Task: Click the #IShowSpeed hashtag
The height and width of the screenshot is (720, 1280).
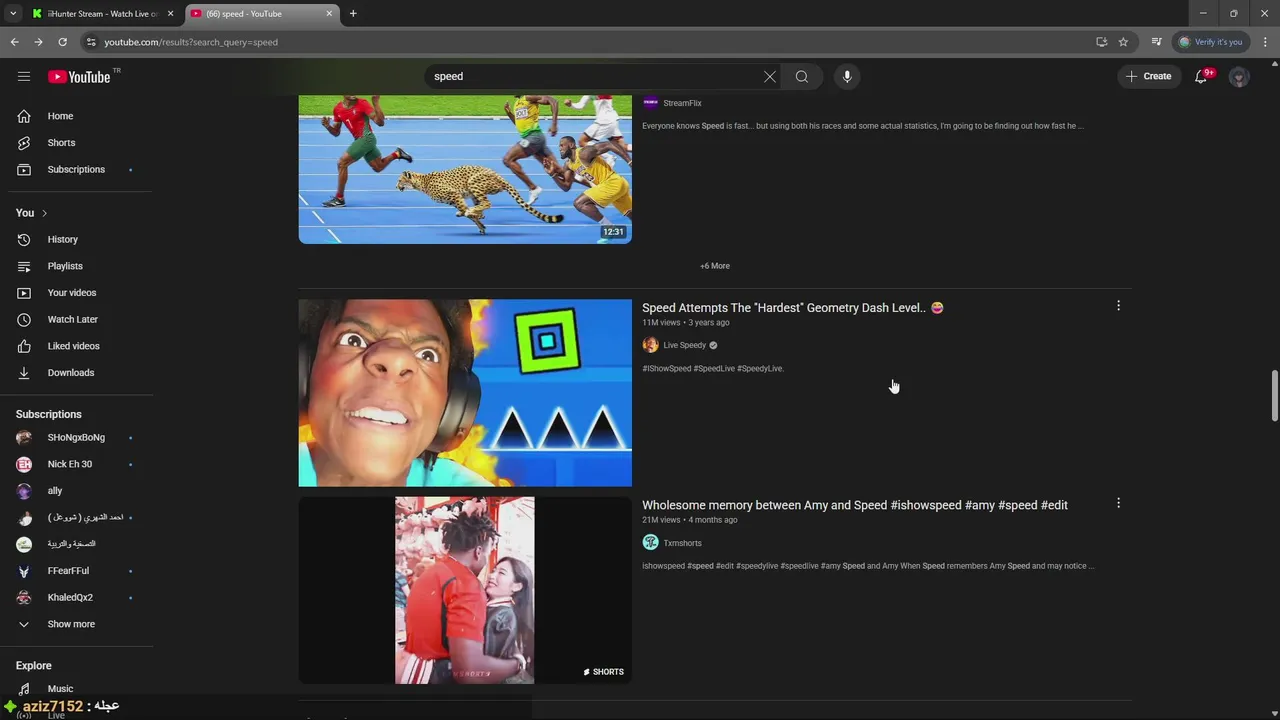Action: click(666, 369)
